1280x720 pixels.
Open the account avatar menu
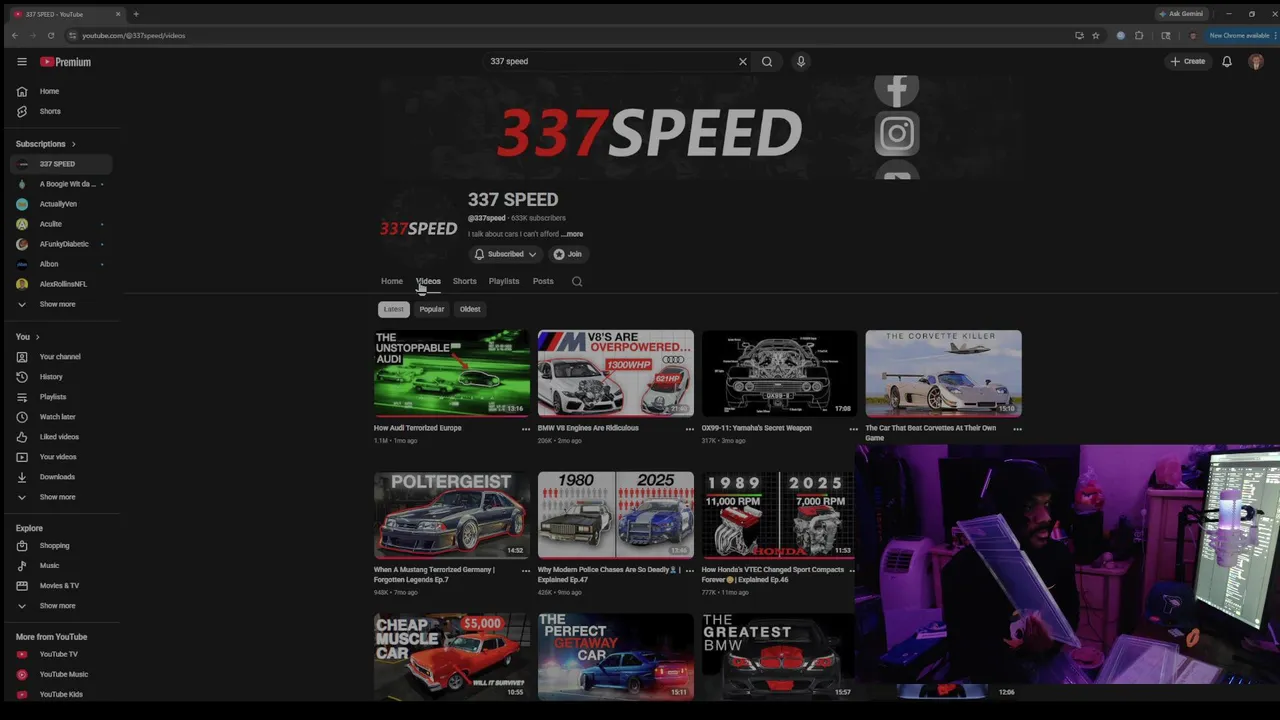tap(1256, 62)
